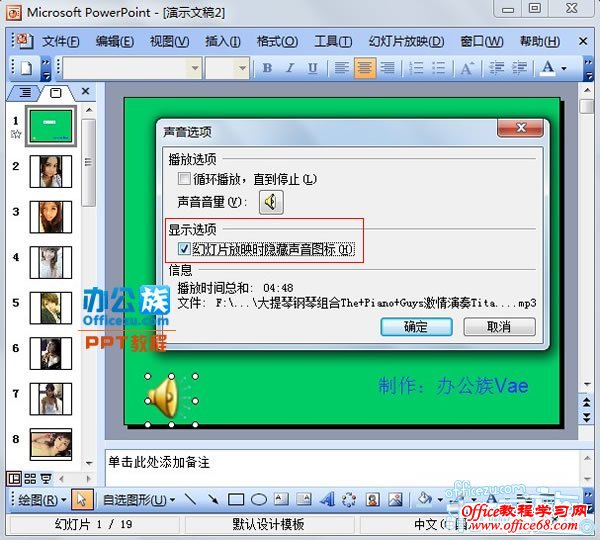600x540 pixels.
Task: Close the slides pane panel
Action: pyautogui.click(x=85, y=91)
